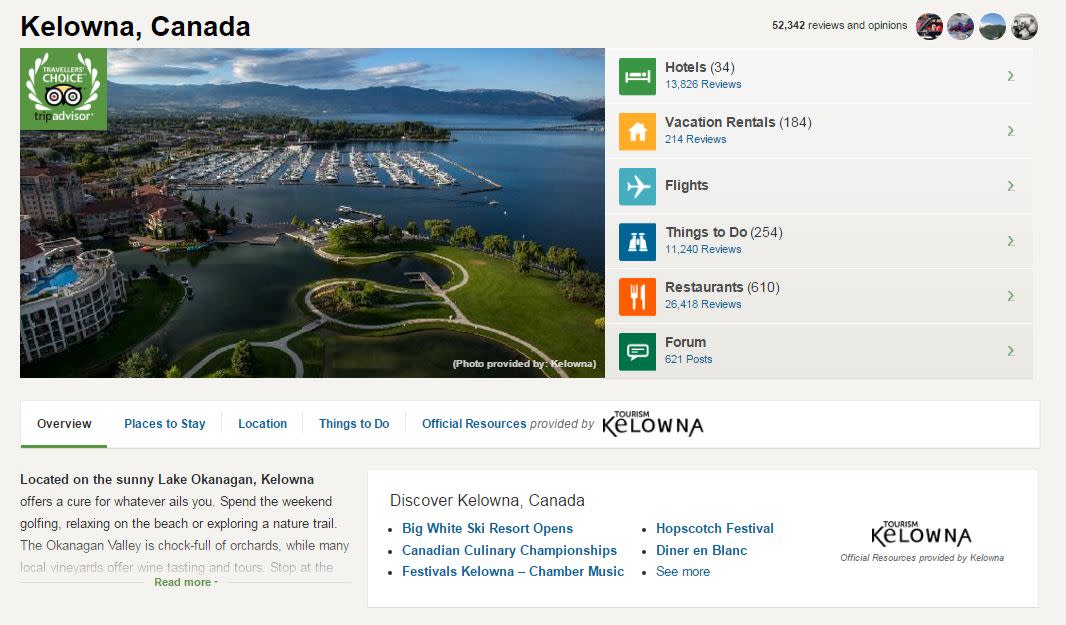Open Hopscotch Festival link
1066x625 pixels.
(x=715, y=528)
